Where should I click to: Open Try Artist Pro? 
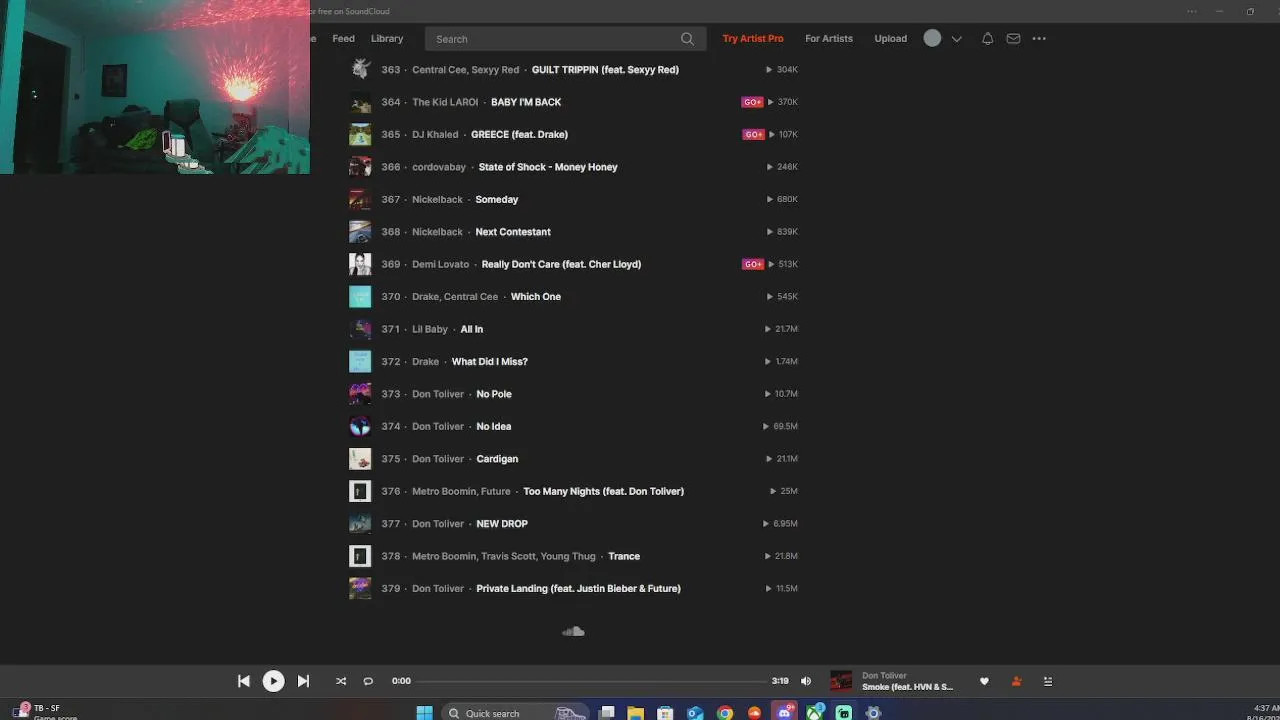pos(753,39)
